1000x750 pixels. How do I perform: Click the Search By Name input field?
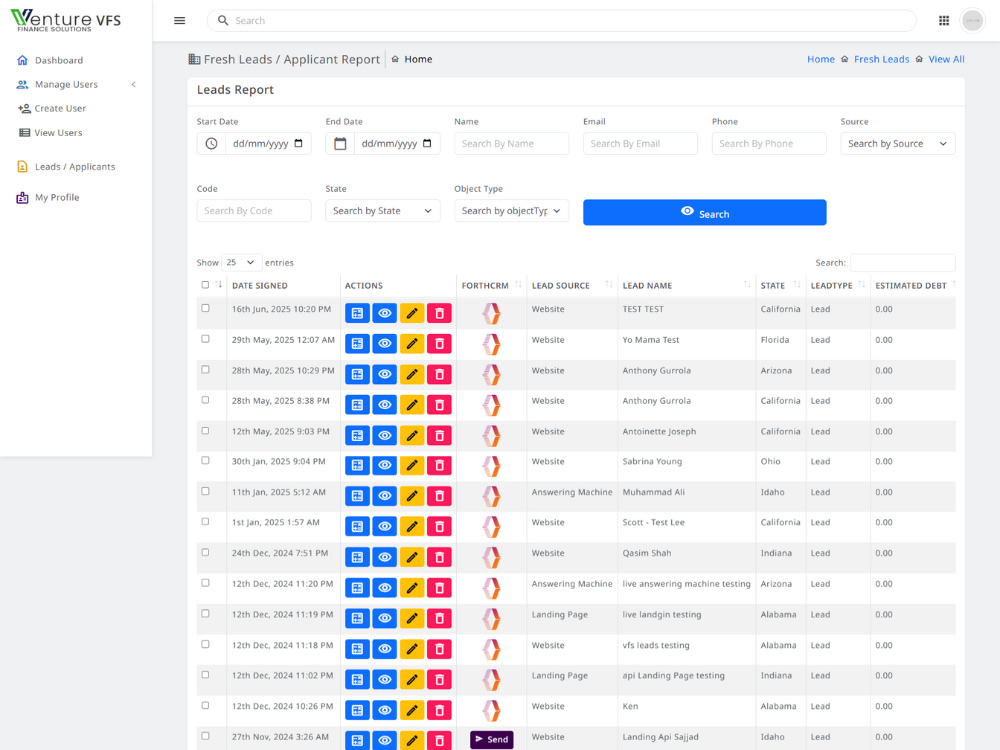pos(511,143)
